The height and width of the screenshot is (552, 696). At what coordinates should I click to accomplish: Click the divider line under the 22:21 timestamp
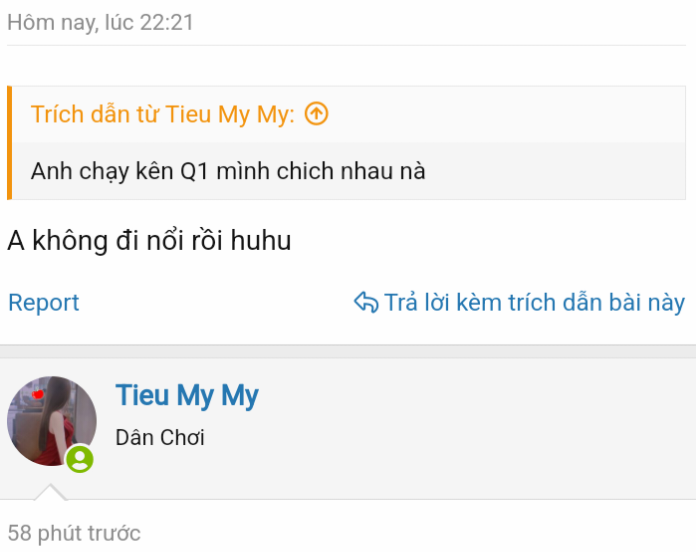[x=346, y=45]
